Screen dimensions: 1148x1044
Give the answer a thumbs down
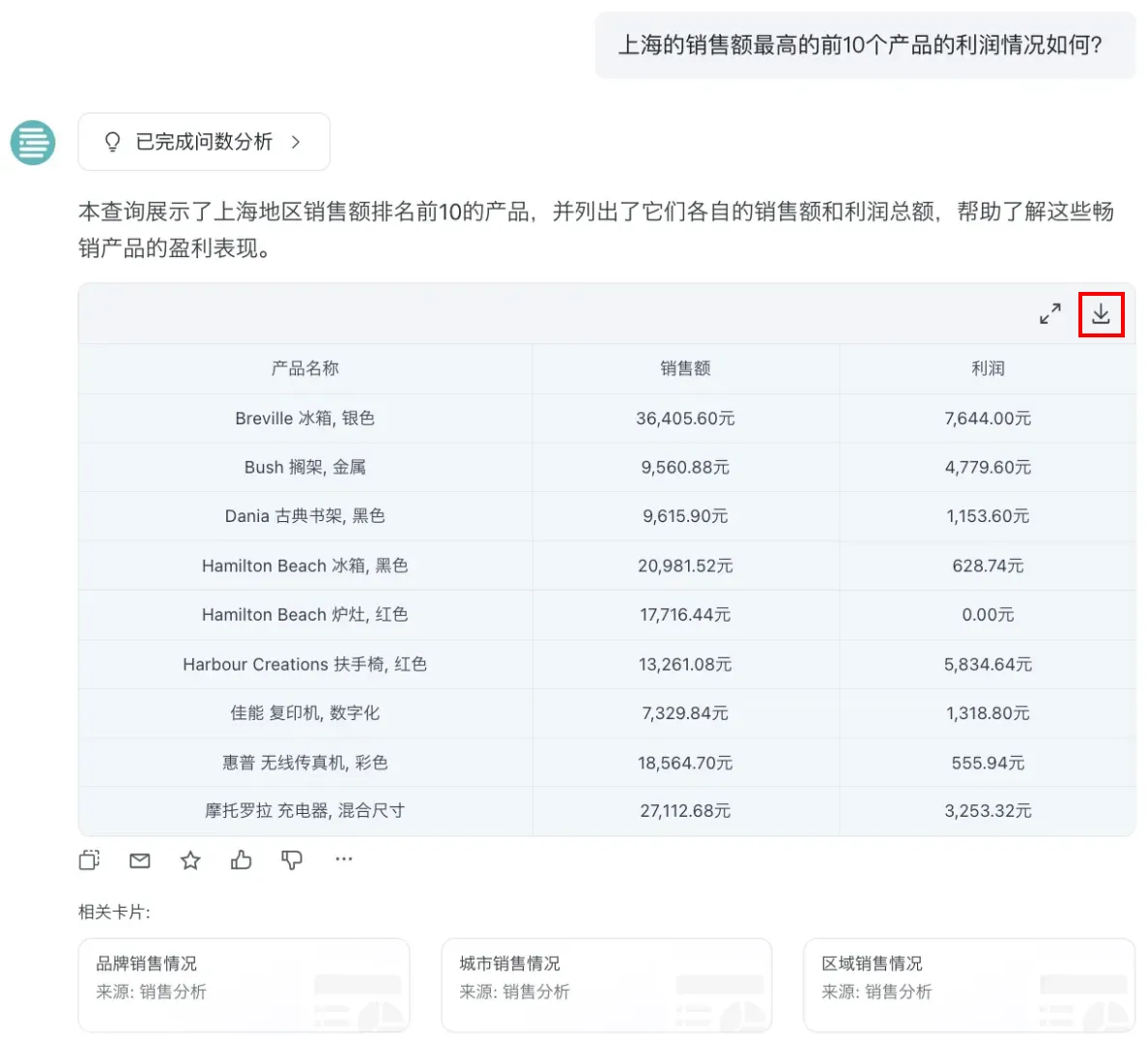point(292,859)
